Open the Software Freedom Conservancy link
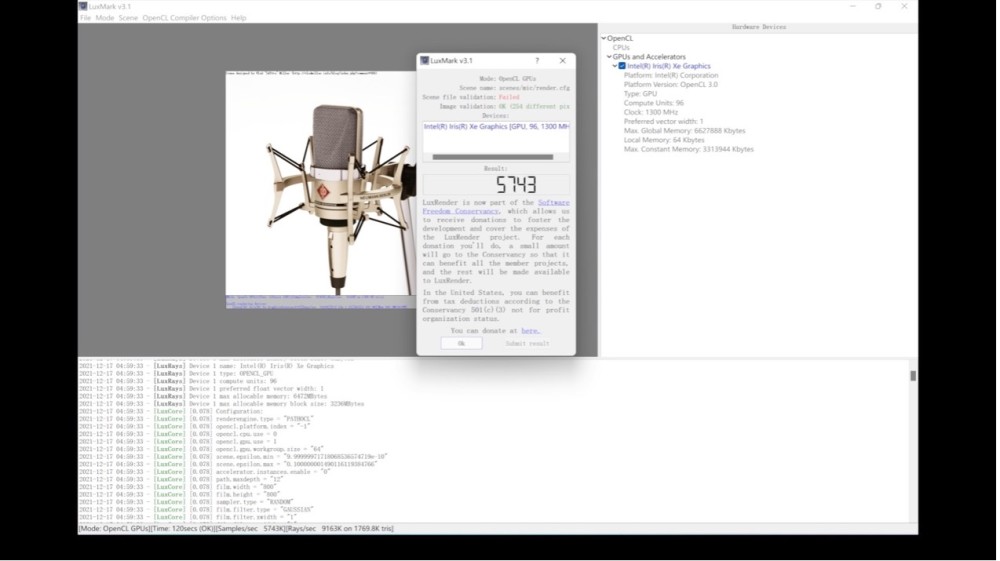The width and height of the screenshot is (1000, 561). point(553,203)
